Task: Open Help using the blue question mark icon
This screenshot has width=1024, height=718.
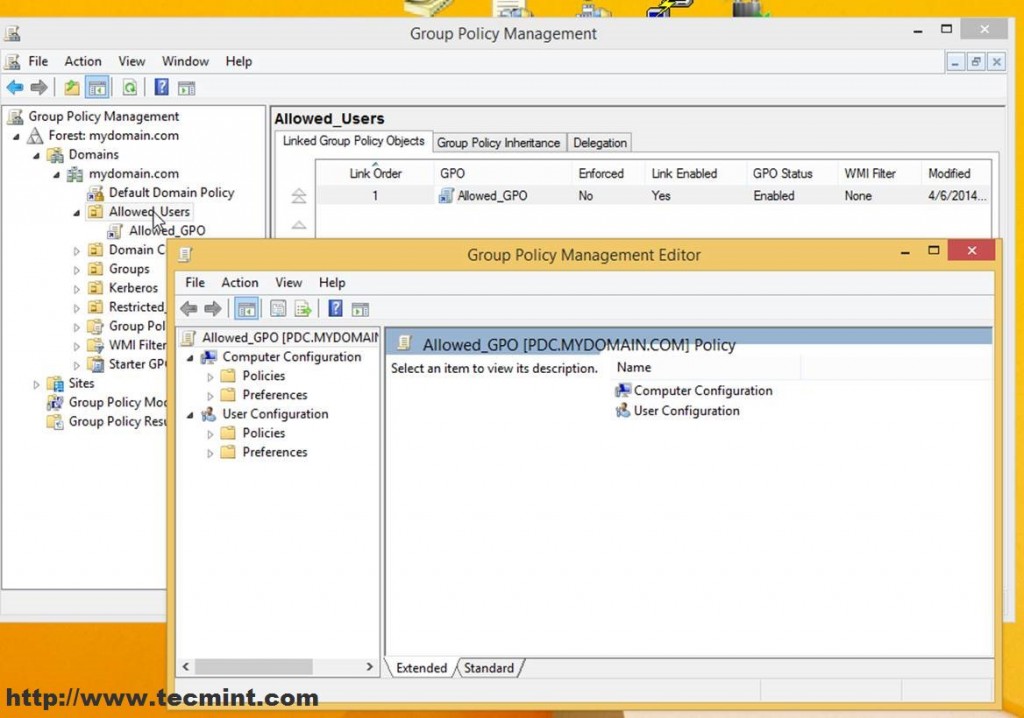Action: pyautogui.click(x=161, y=87)
